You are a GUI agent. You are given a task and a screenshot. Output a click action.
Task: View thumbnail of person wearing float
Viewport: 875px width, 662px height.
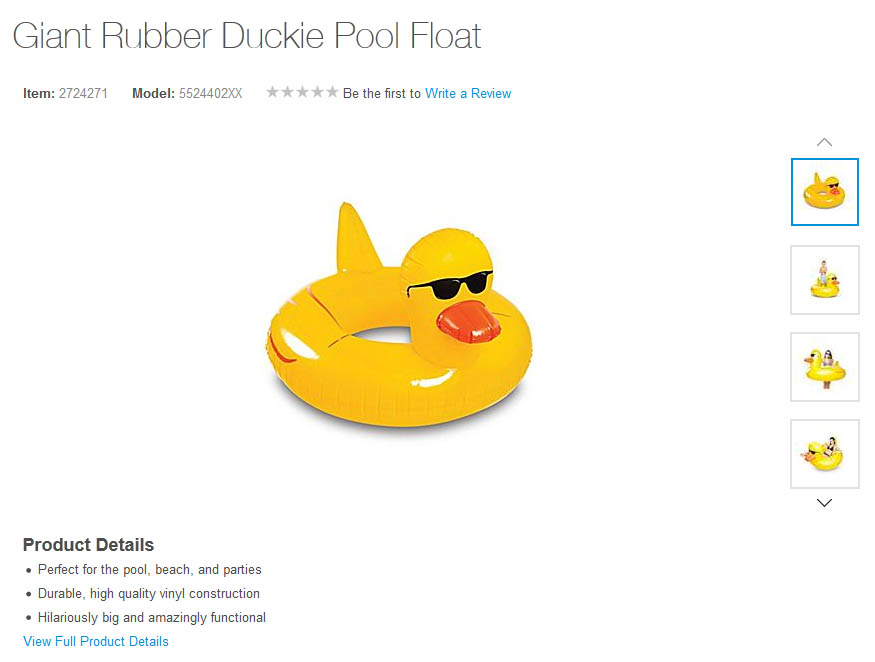[x=825, y=367]
